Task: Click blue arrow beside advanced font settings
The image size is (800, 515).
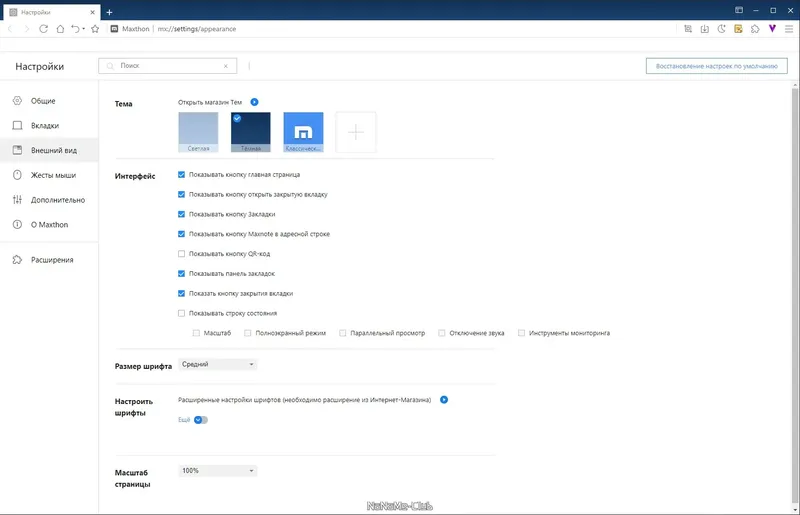Action: (x=444, y=400)
